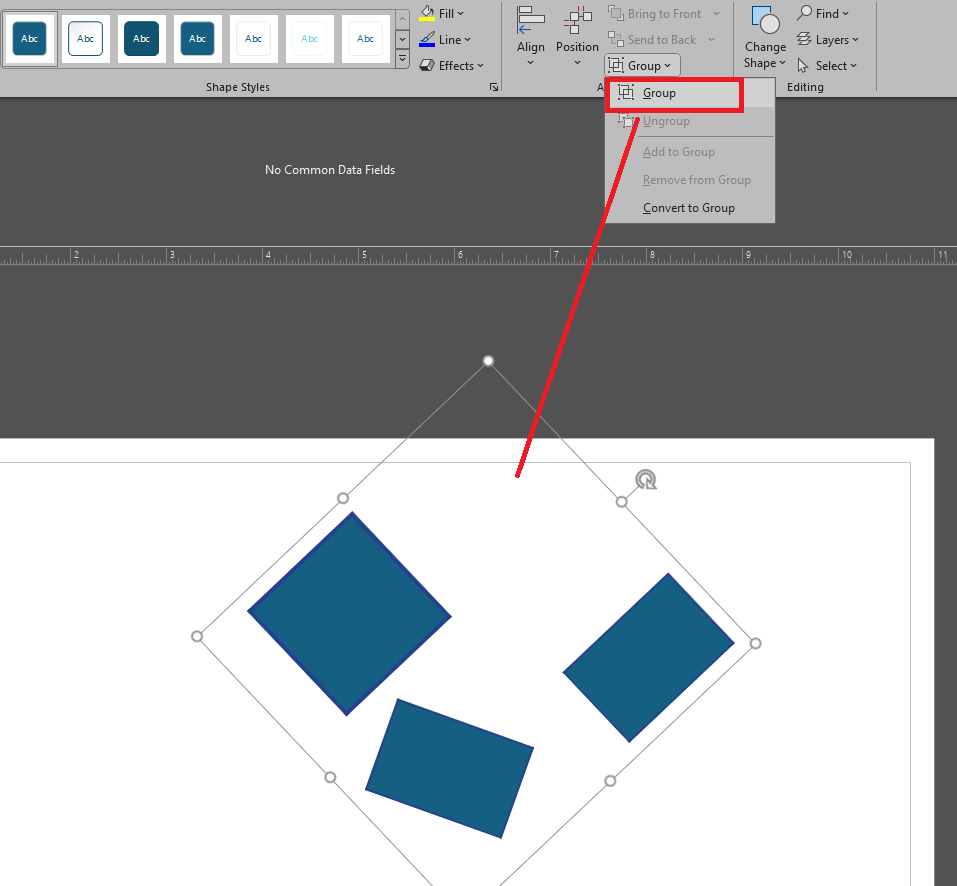Click the Change Shape icon
Screen dimensions: 957x886
[765, 20]
